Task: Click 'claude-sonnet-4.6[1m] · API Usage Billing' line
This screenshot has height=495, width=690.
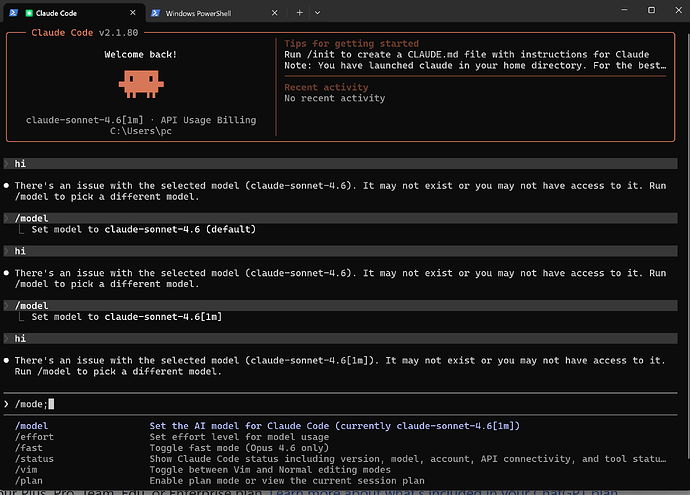Action: pyautogui.click(x=141, y=120)
